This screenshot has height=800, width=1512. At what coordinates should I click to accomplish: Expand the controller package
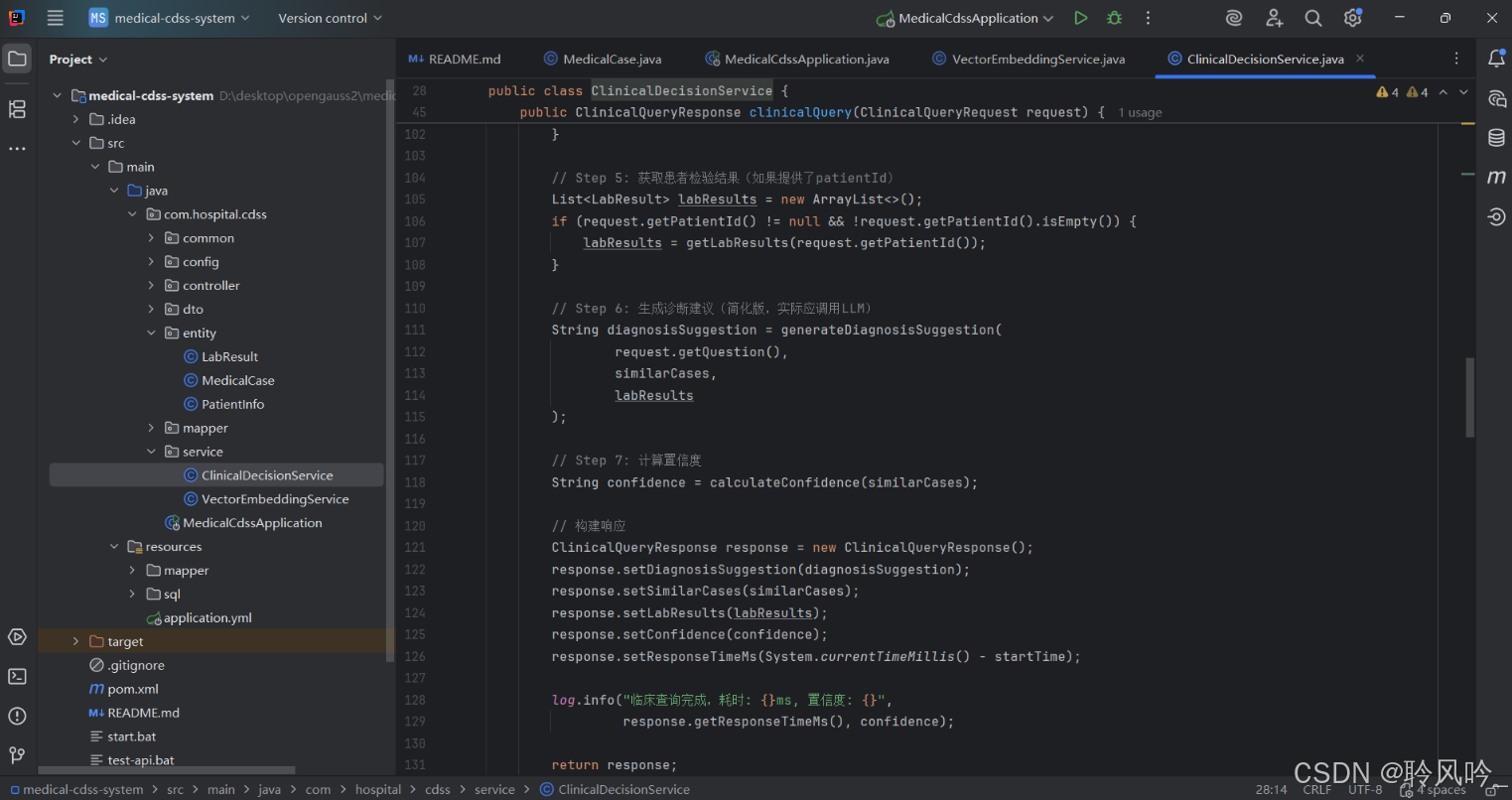151,286
